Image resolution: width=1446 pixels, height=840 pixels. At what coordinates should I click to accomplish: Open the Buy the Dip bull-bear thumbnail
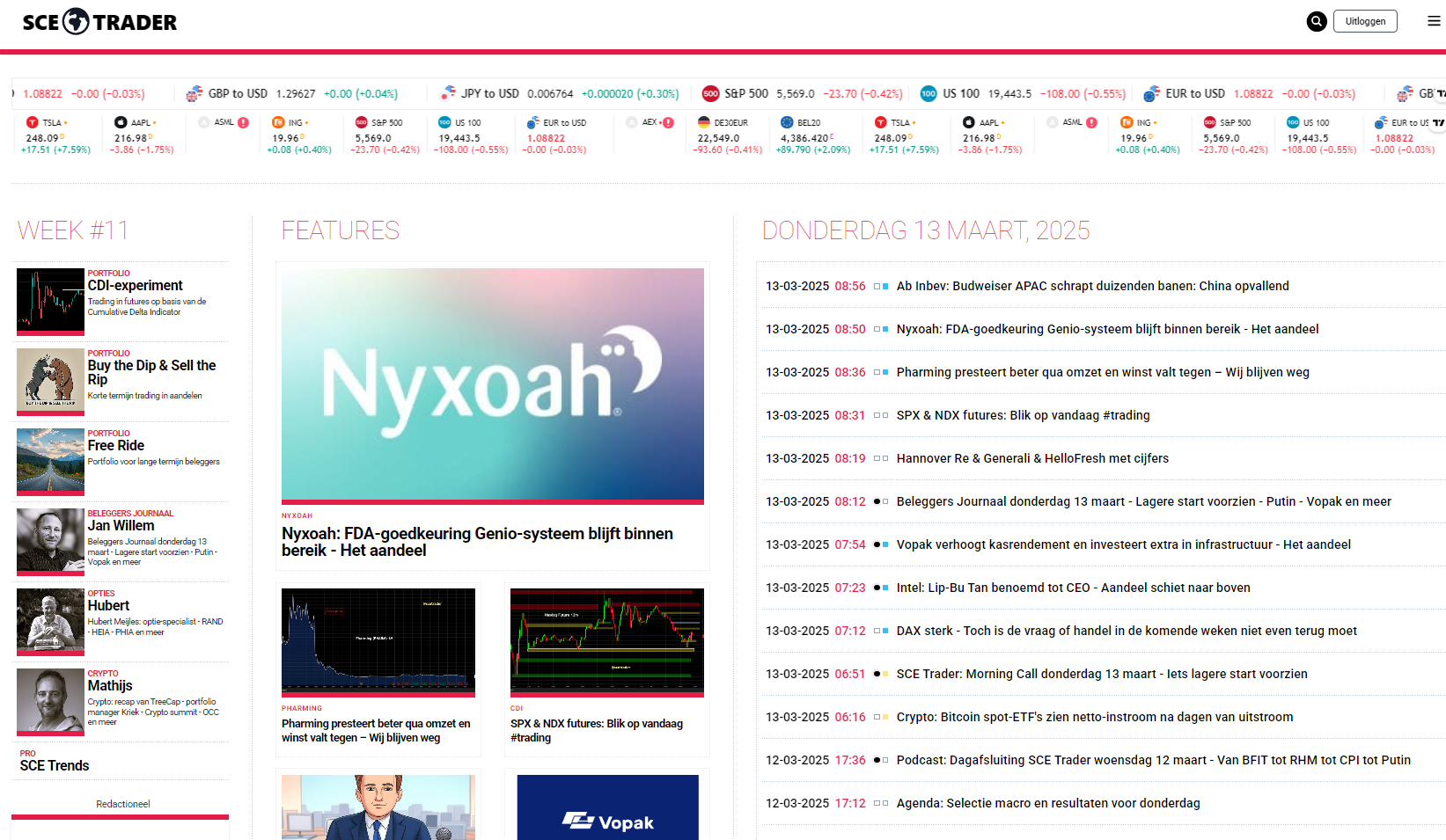[50, 382]
